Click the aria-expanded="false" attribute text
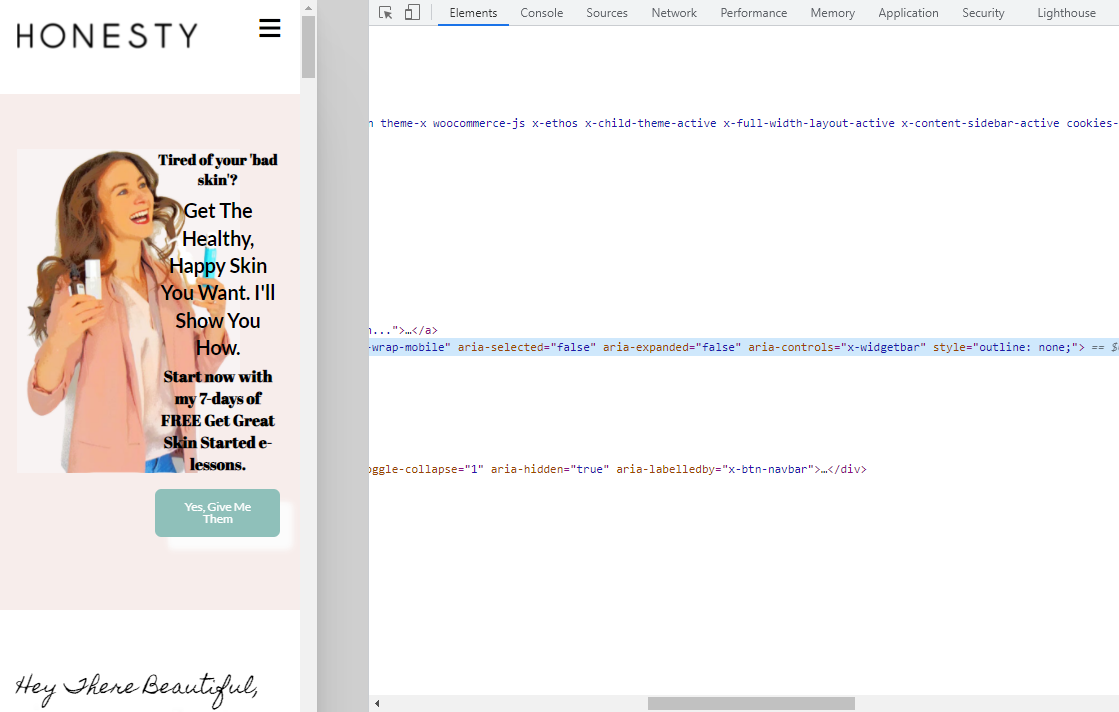 coord(672,347)
